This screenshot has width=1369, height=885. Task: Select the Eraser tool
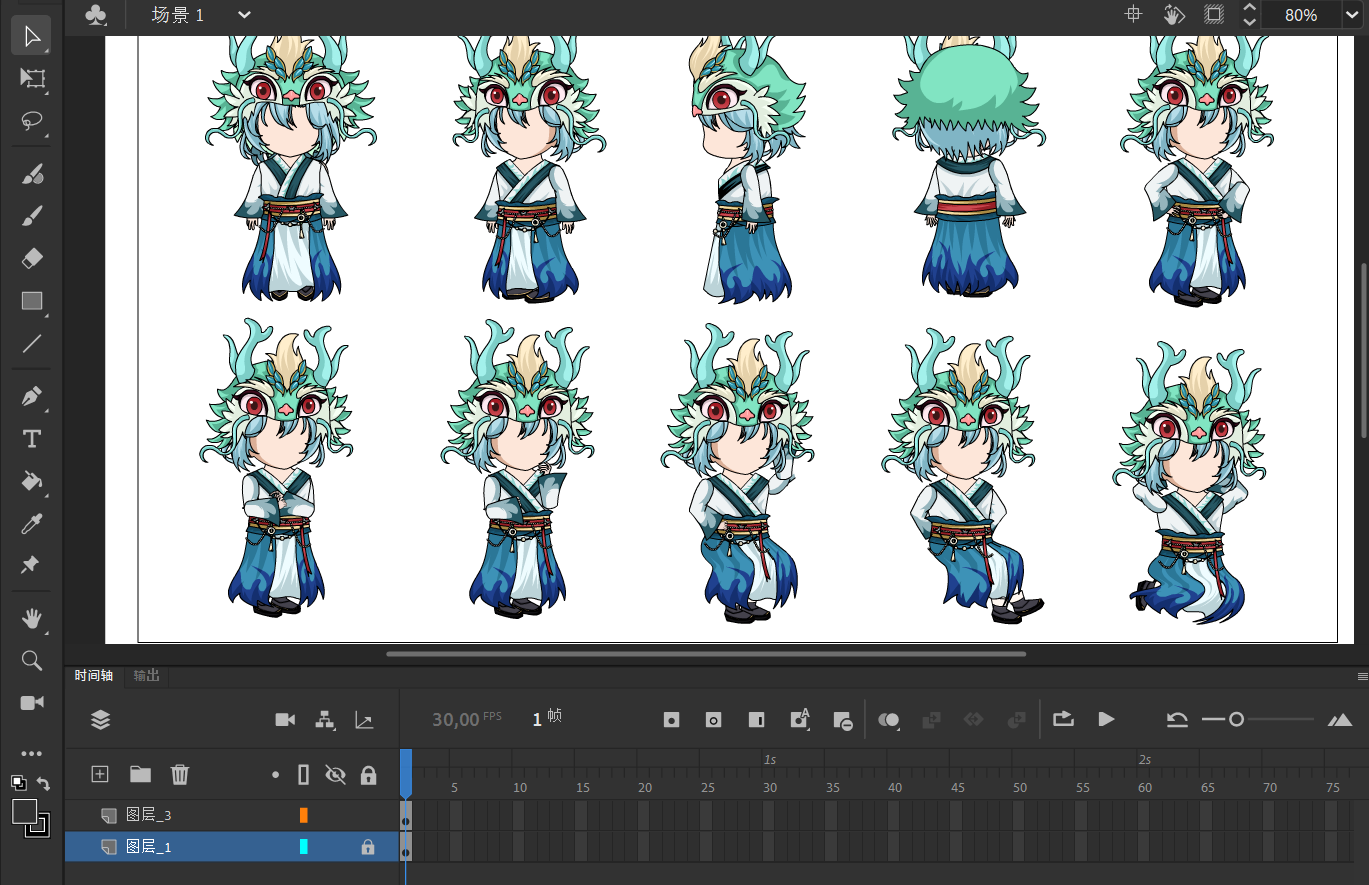coord(32,259)
